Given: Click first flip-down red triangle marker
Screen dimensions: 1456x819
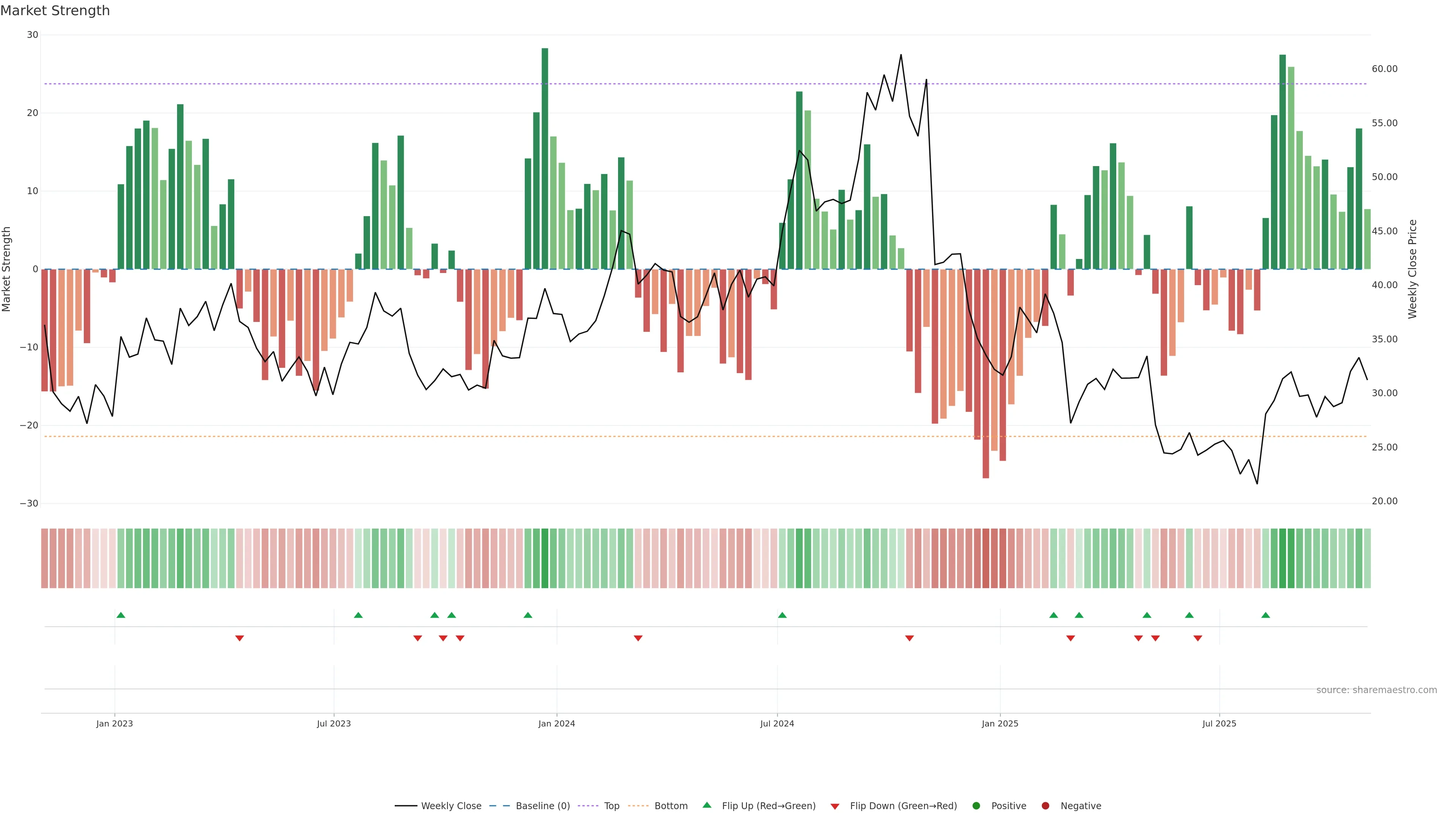Looking at the screenshot, I should [239, 638].
